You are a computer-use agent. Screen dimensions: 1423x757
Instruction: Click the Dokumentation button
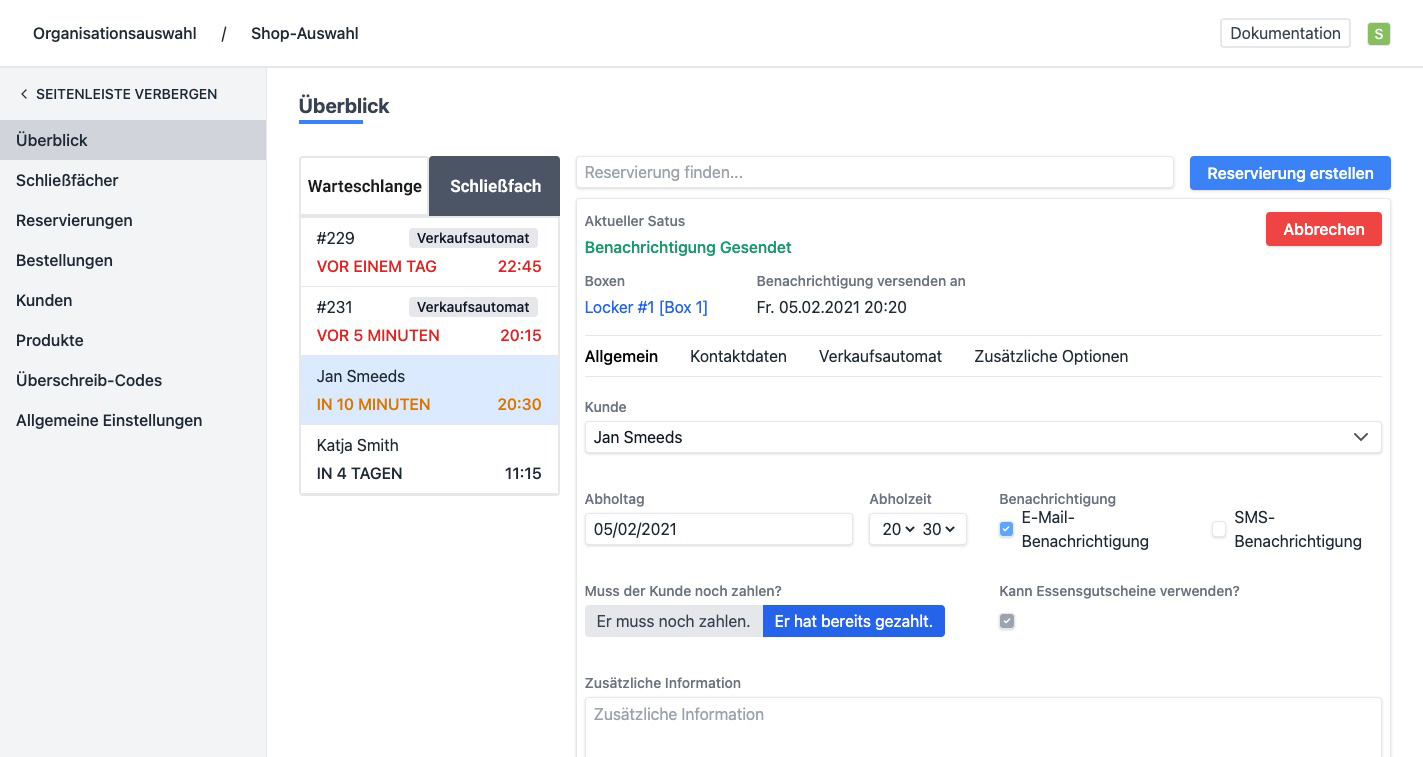click(x=1284, y=33)
